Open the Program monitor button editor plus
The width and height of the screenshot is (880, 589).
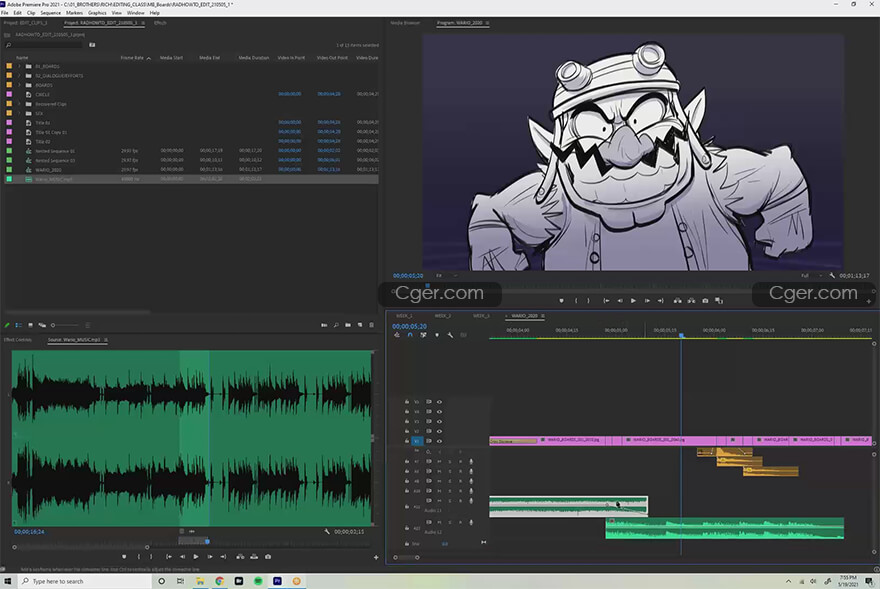869,302
